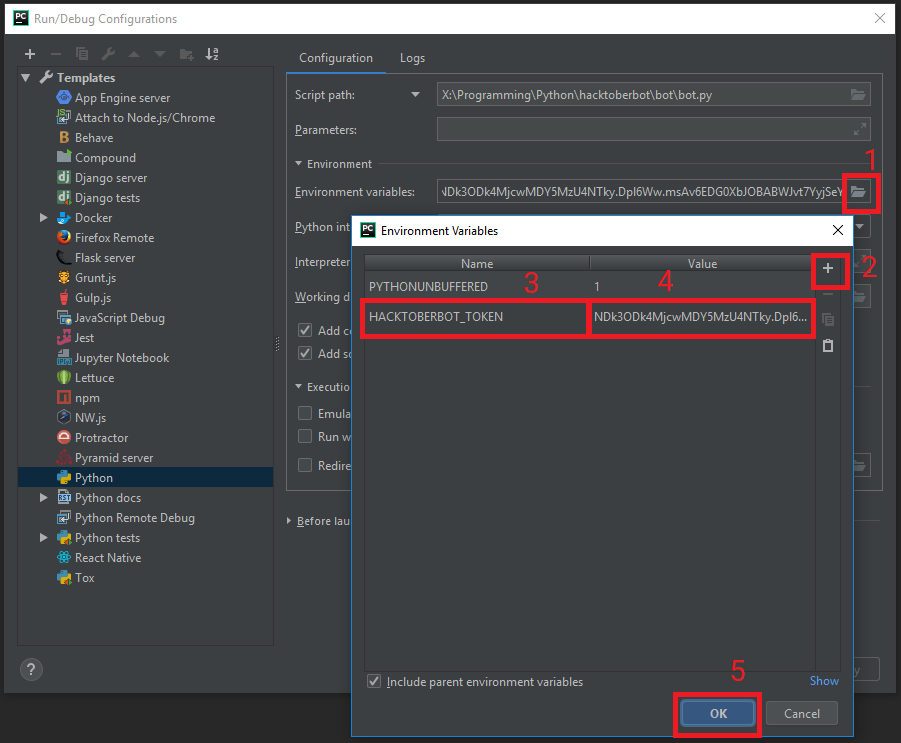Collapse the Environment section
Screen dimensions: 901x743
point(298,164)
